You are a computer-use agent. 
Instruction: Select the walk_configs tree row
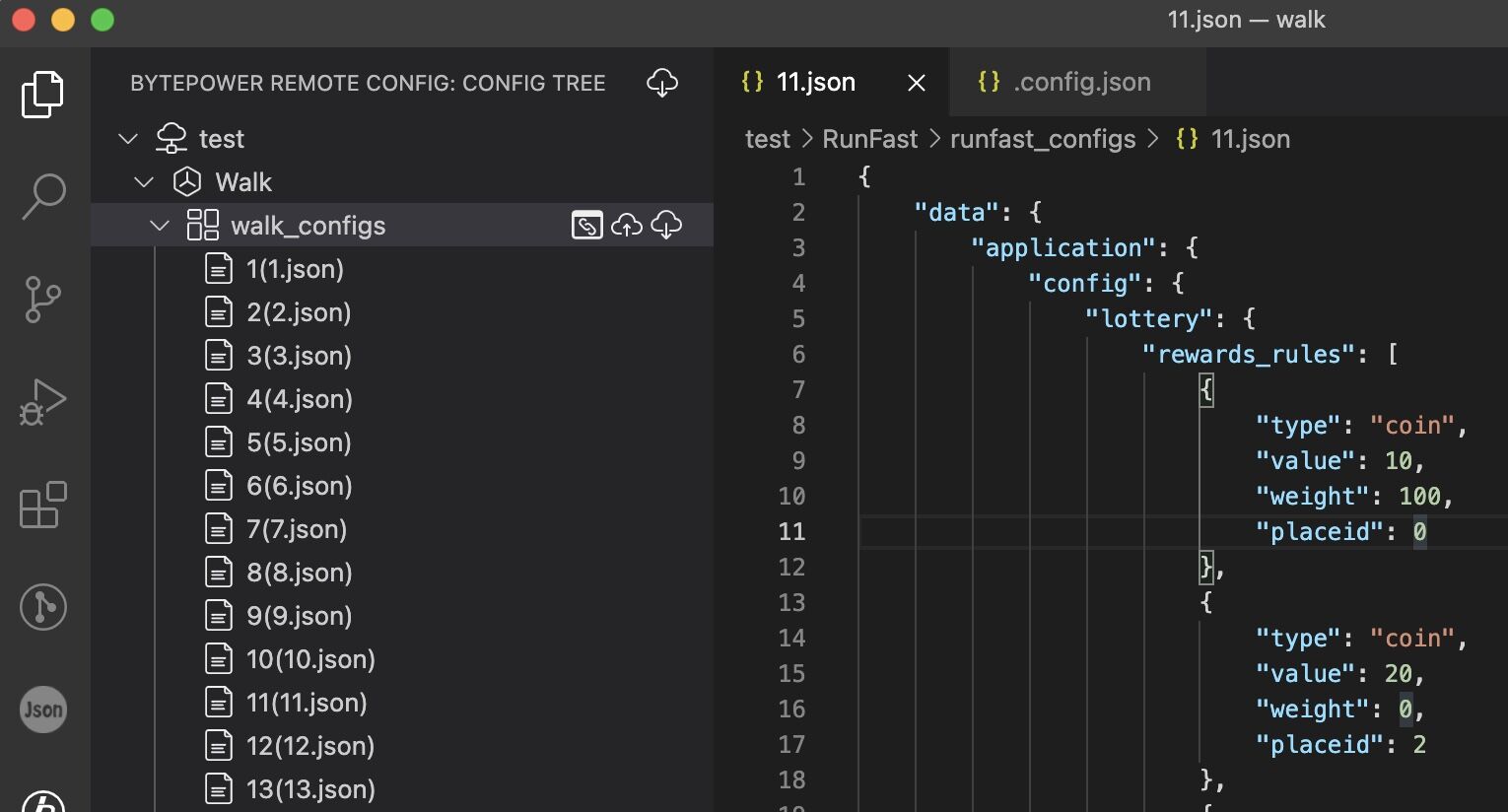(402, 226)
